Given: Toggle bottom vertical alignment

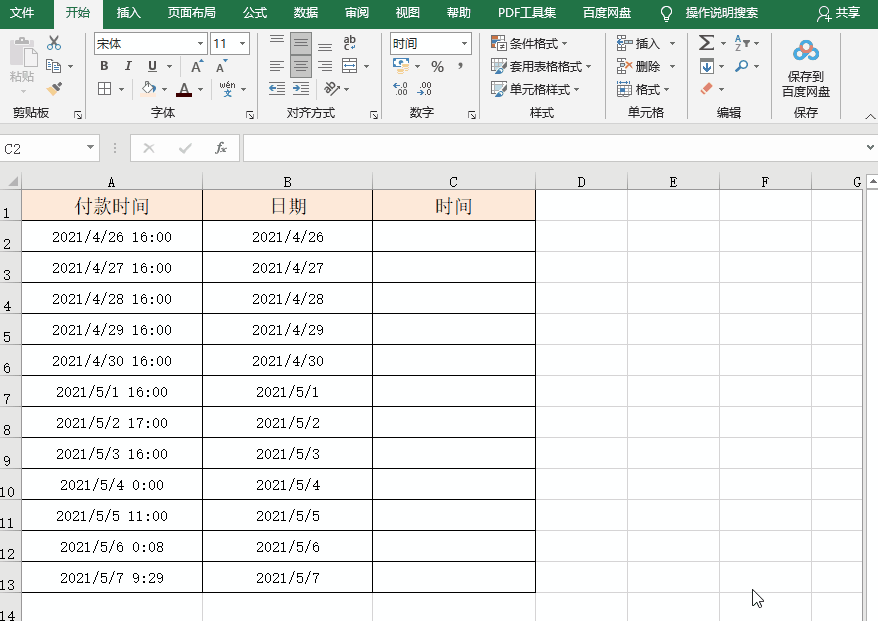Looking at the screenshot, I should (x=325, y=43).
